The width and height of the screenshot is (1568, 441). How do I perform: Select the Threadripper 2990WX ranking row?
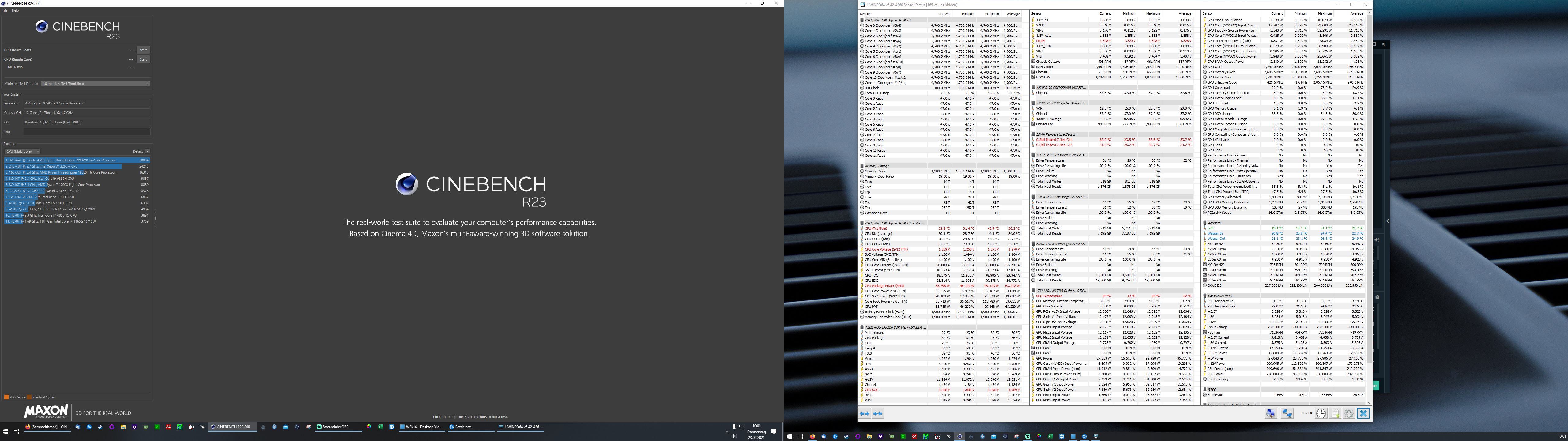pos(77,160)
